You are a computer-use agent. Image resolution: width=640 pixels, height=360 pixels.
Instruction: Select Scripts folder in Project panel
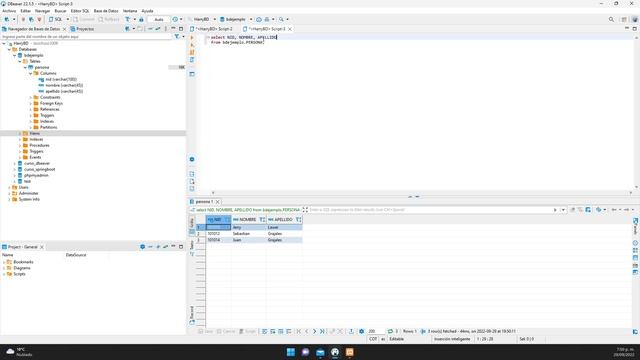point(19,274)
